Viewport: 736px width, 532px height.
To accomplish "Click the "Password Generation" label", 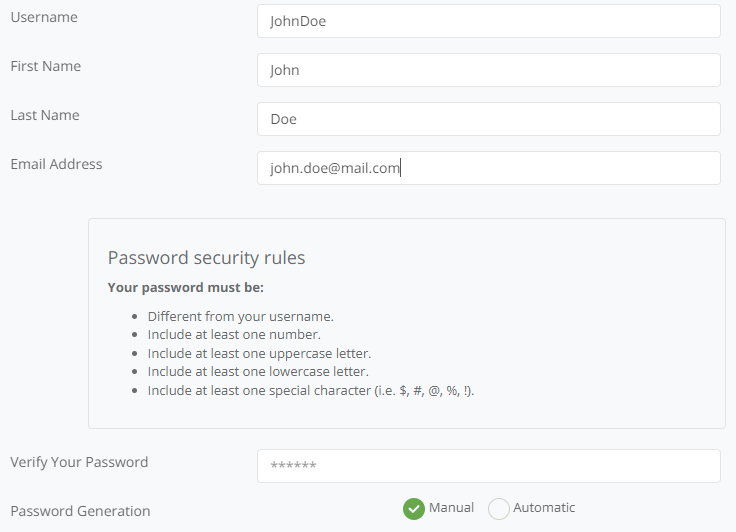I will tap(80, 511).
